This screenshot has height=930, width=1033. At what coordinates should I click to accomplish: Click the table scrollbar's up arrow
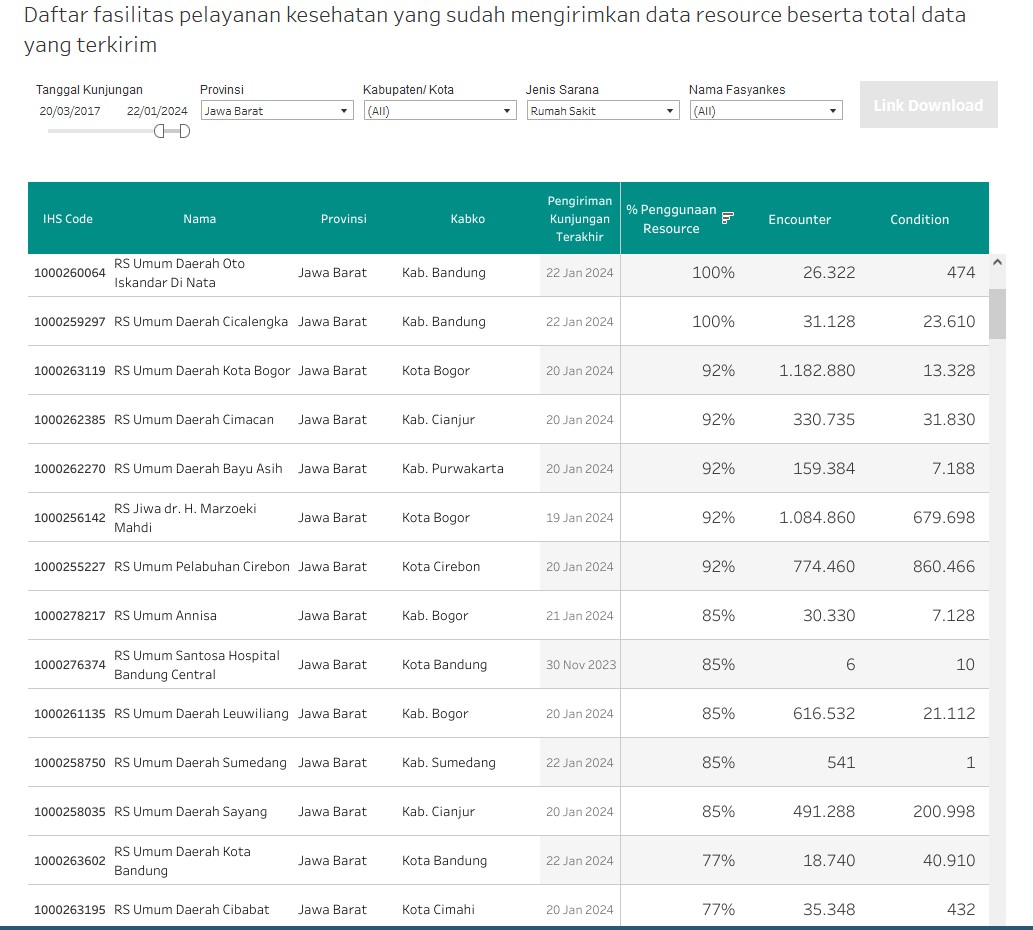(x=997, y=263)
